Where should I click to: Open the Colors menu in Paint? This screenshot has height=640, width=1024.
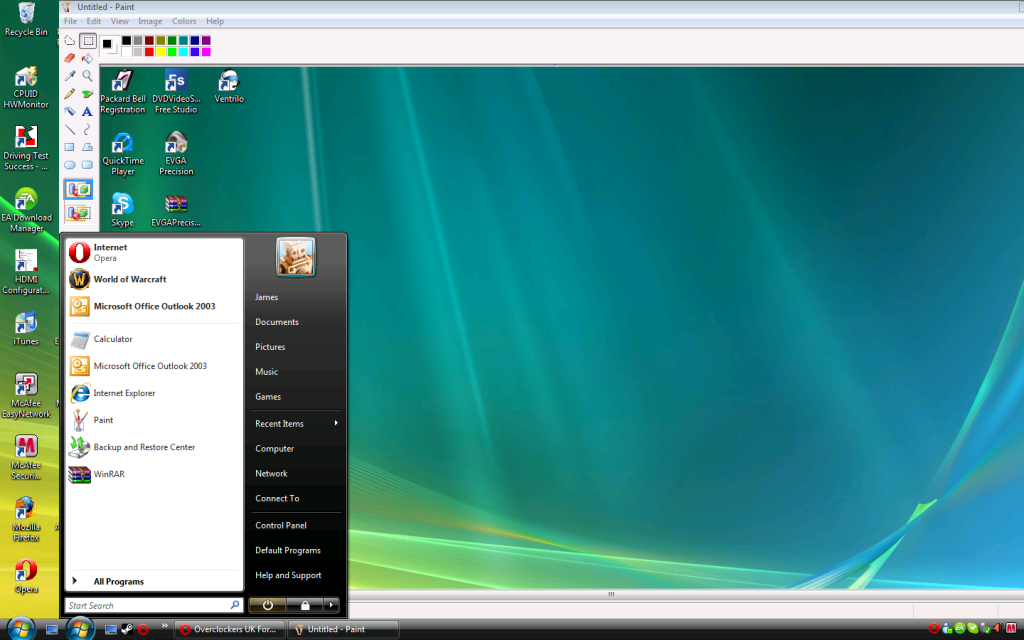[x=184, y=21]
